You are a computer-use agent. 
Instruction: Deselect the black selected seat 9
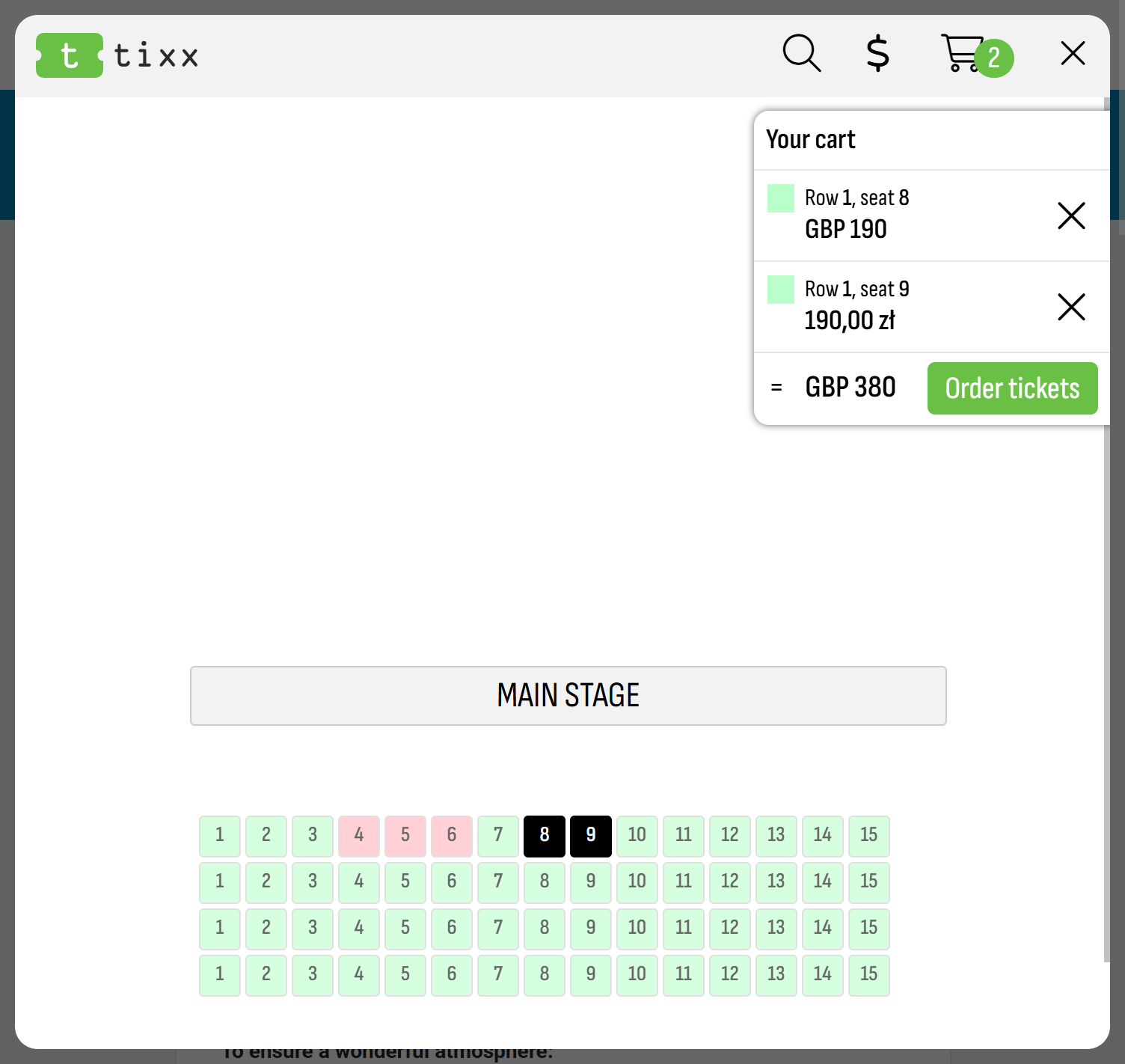click(591, 836)
